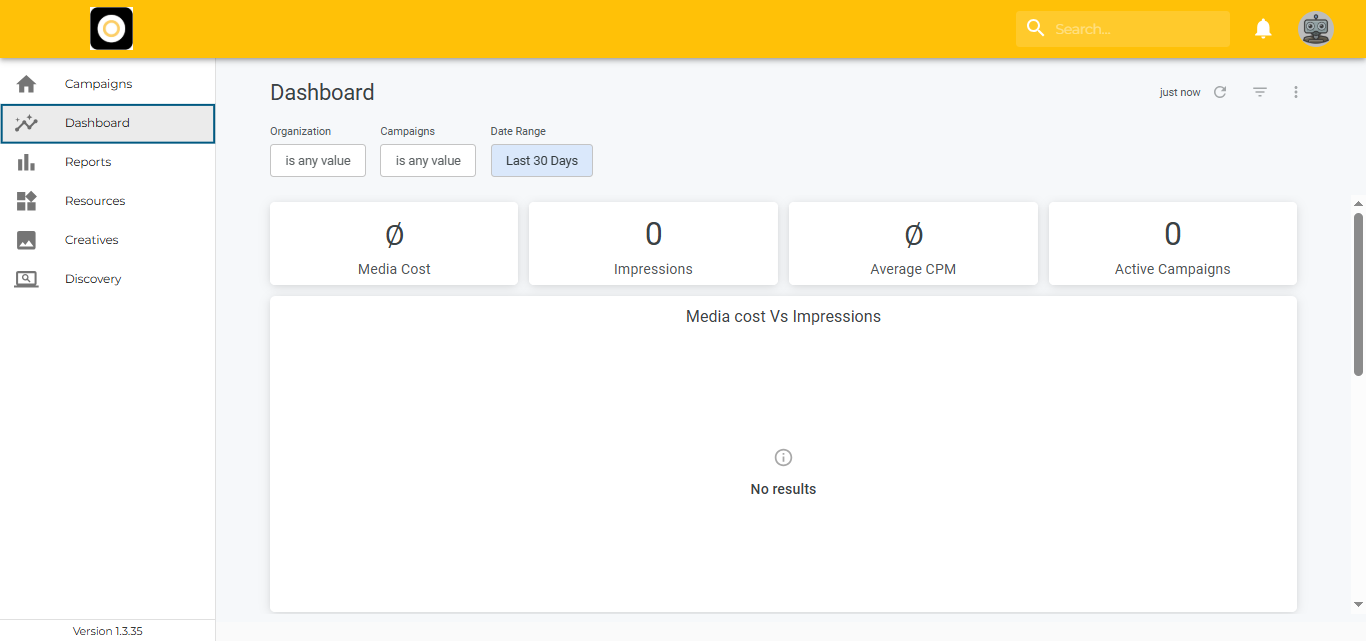Click the Resources widgets icon
Viewport: 1366px width, 641px height.
(x=26, y=201)
